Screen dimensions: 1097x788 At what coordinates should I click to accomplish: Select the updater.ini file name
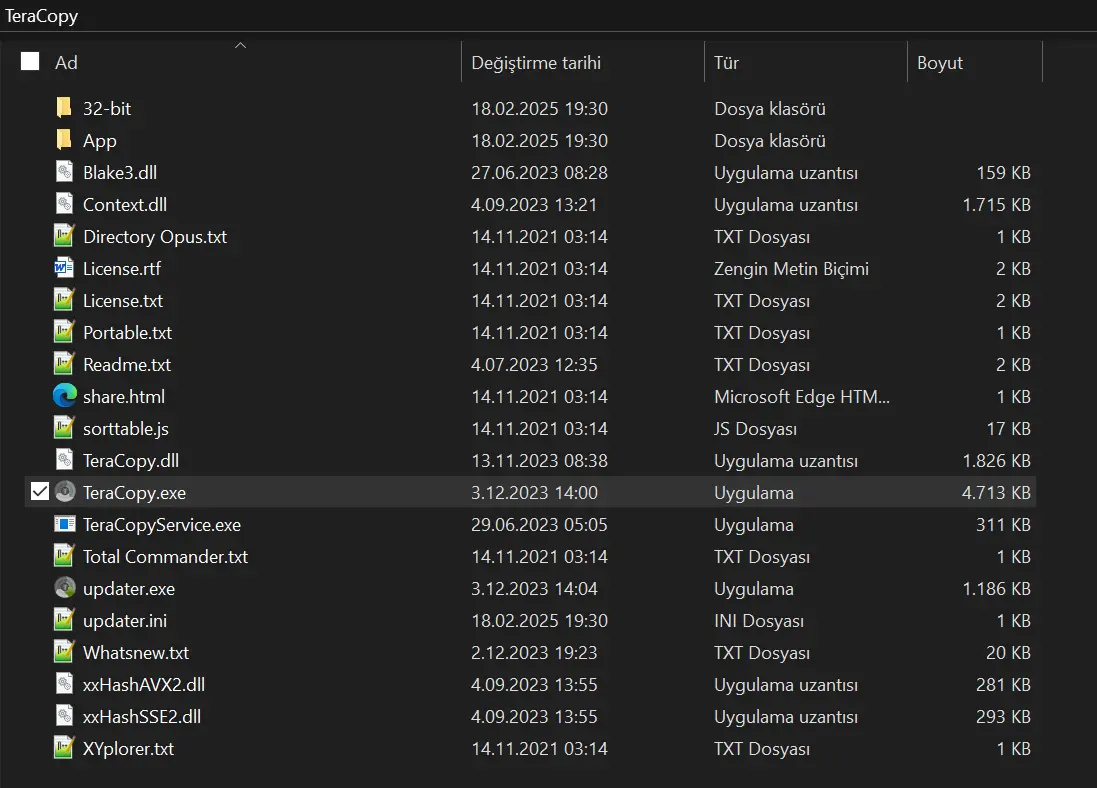point(125,621)
